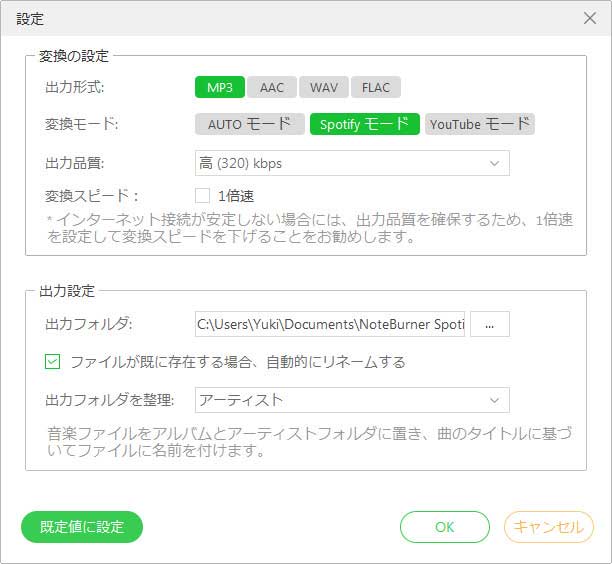The height and width of the screenshot is (564, 612).
Task: Click the 出力品質: label
Action: (75, 163)
